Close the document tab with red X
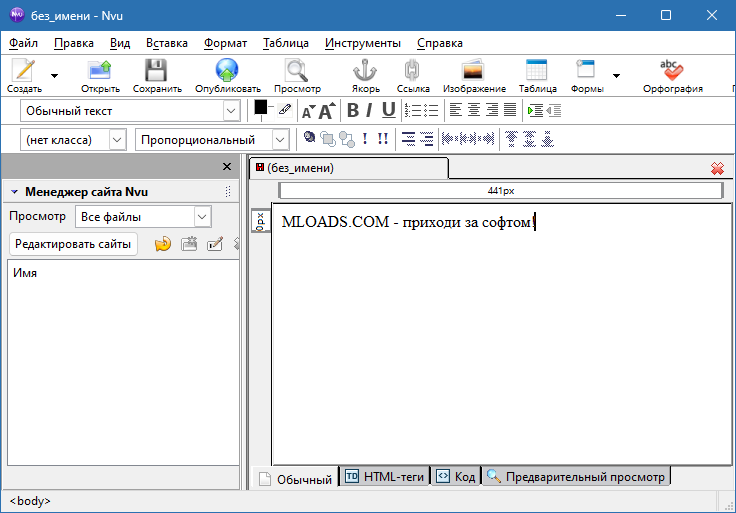The width and height of the screenshot is (736, 513). point(717,168)
